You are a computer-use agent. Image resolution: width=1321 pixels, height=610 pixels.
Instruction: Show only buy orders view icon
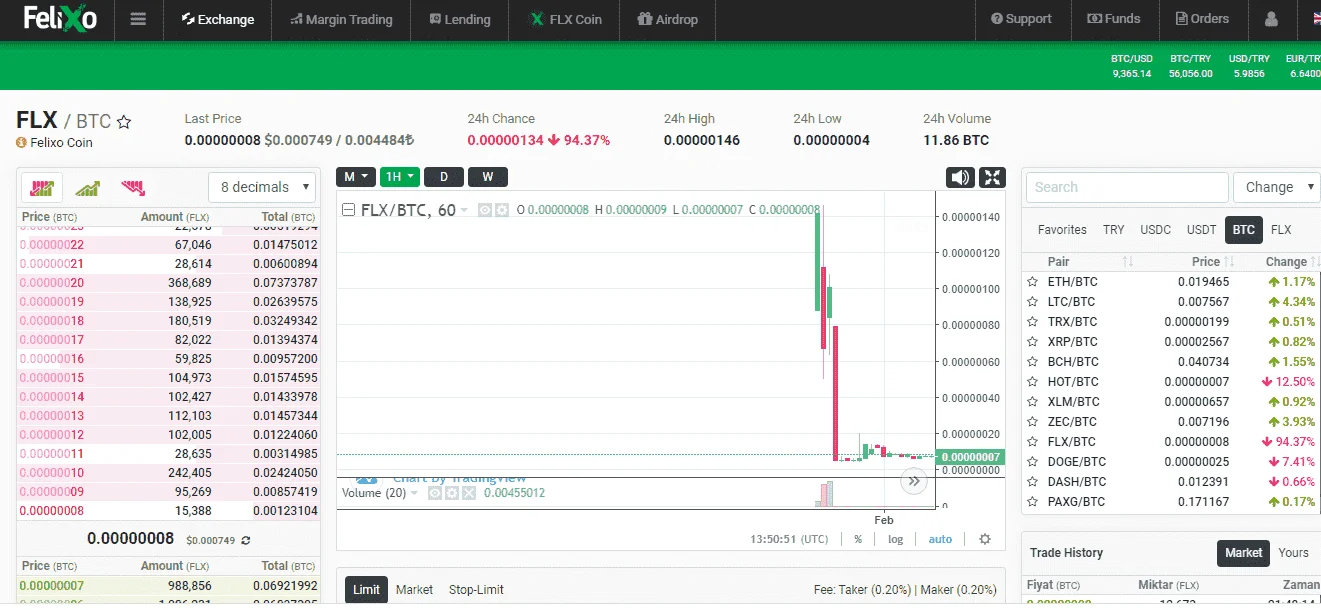(87, 187)
